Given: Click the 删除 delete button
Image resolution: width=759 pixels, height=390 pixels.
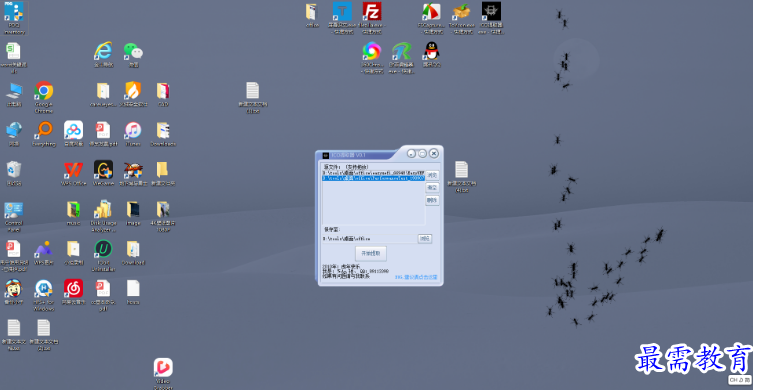Looking at the screenshot, I should point(432,200).
